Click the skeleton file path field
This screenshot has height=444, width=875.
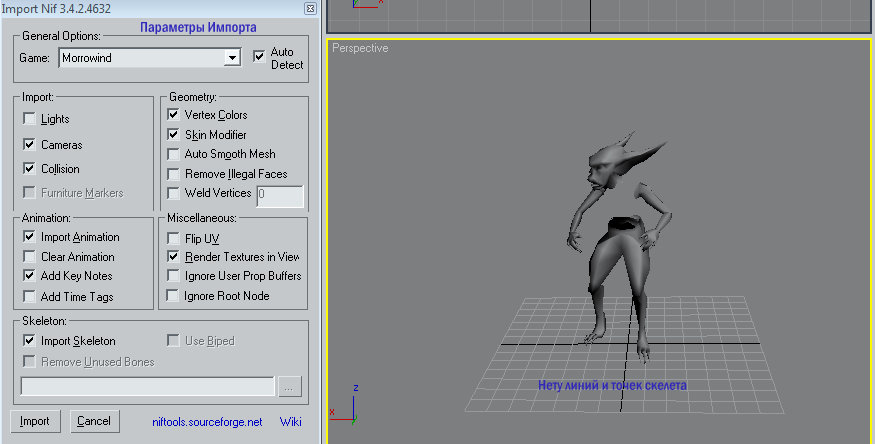pos(148,387)
